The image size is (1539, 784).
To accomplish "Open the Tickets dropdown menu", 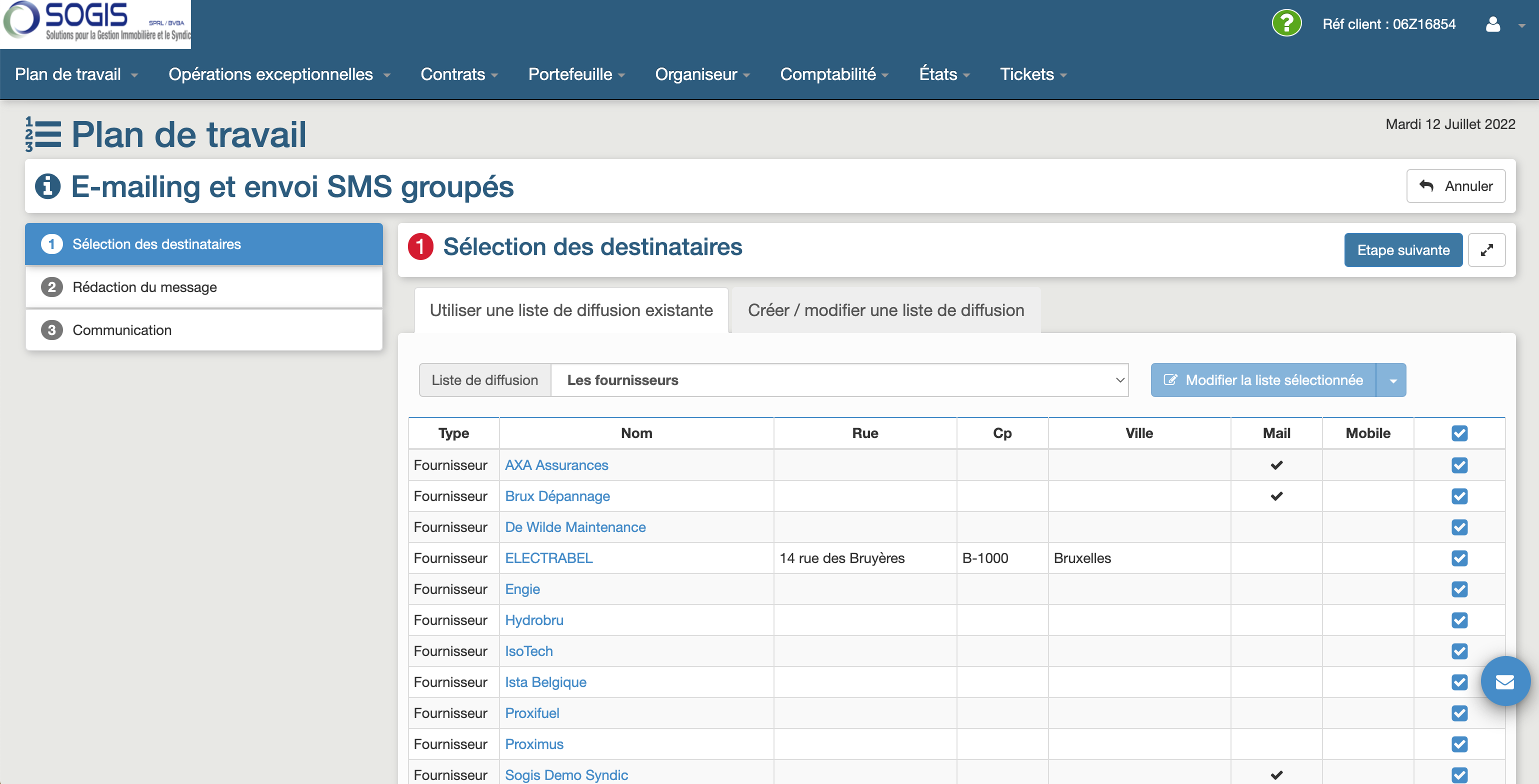I will point(1033,74).
